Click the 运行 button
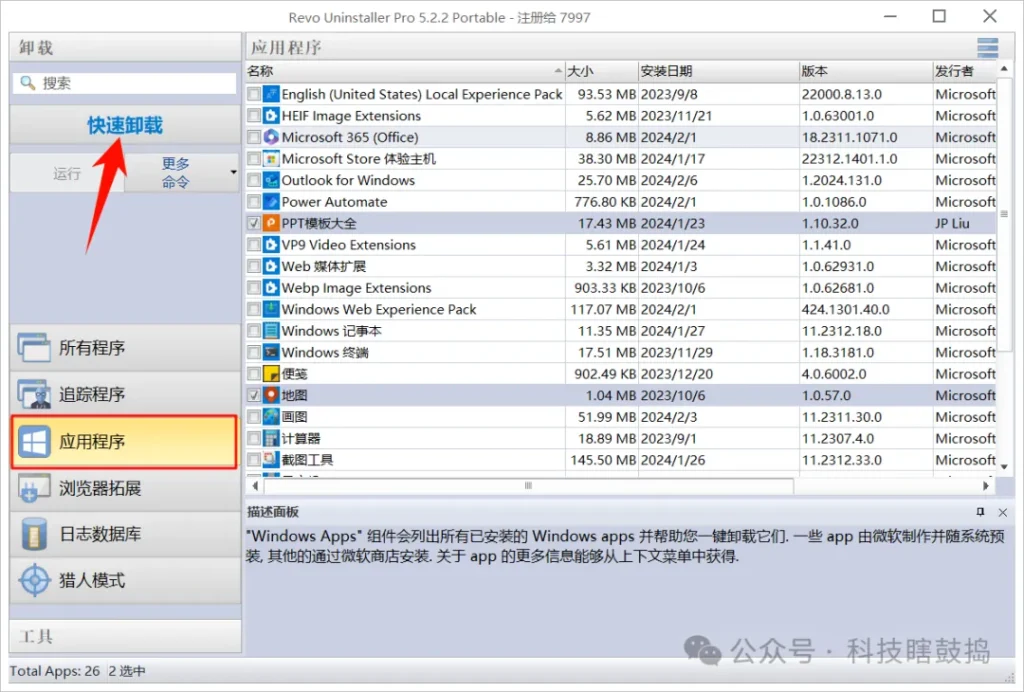This screenshot has width=1024, height=692. (67, 173)
